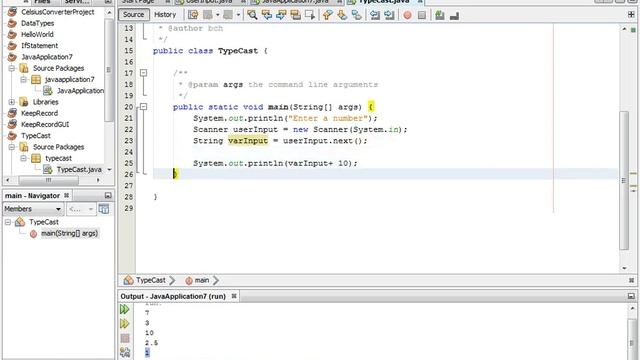Minimize the Navigator panel
The width and height of the screenshot is (640, 360).
click(x=108, y=196)
